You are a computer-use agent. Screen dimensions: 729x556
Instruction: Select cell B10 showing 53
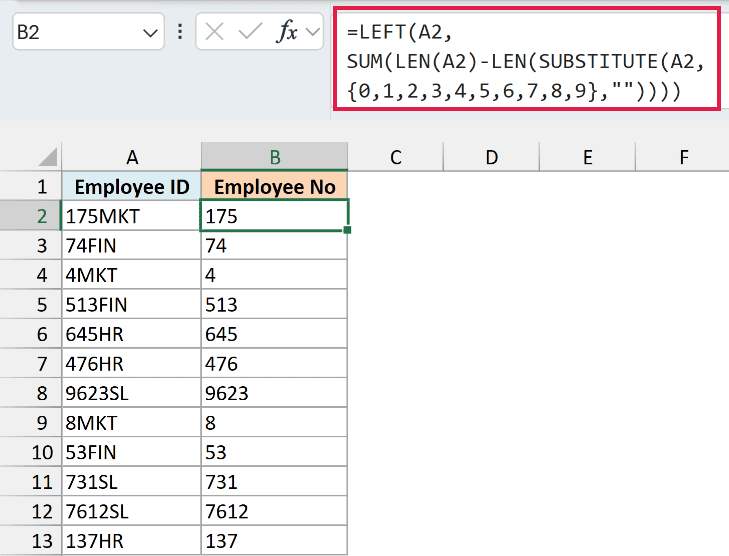click(x=274, y=452)
